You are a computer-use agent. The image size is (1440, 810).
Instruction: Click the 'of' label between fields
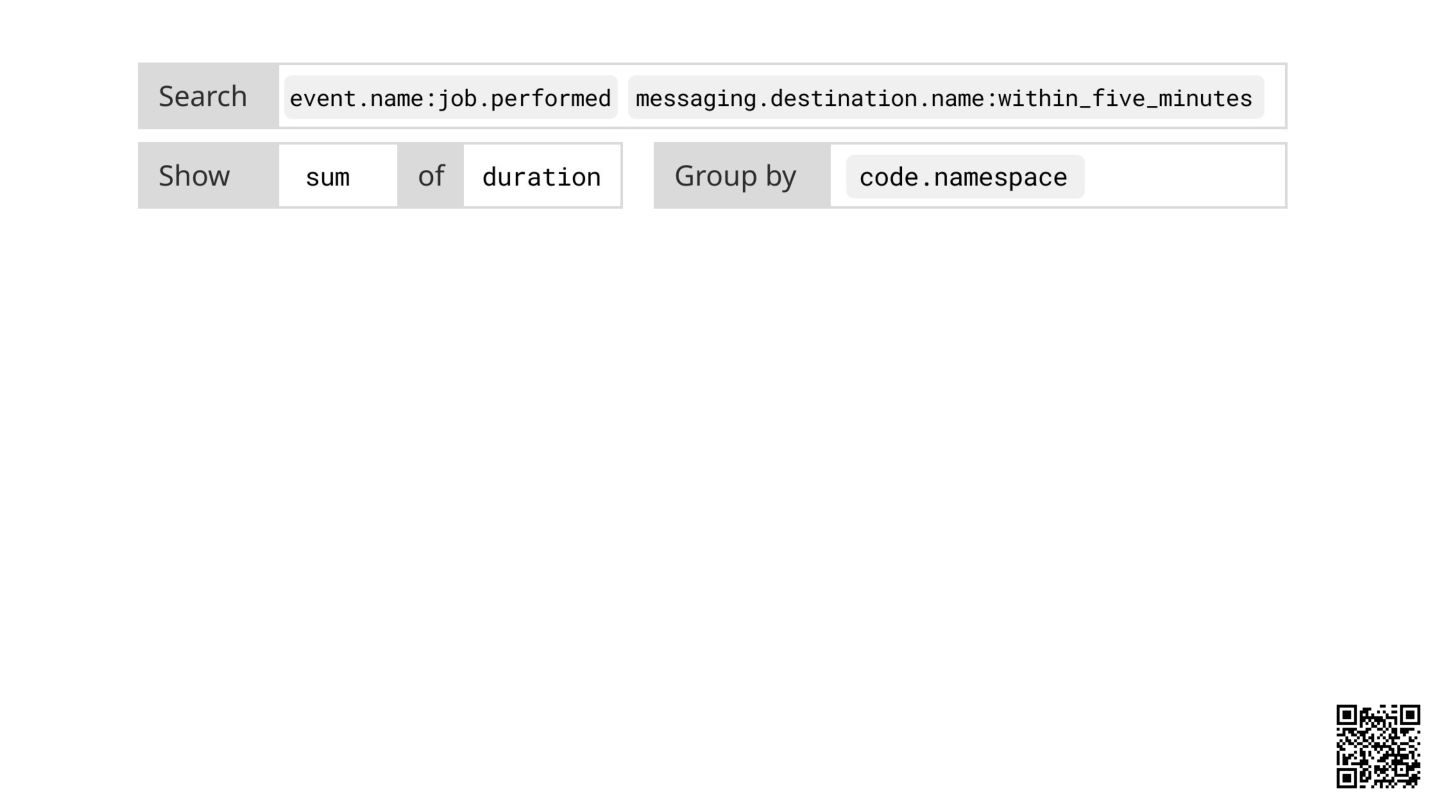(431, 175)
